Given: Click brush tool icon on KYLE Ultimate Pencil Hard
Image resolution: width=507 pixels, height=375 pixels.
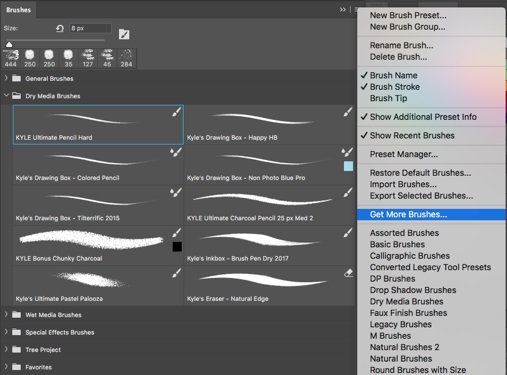Looking at the screenshot, I should [177, 112].
